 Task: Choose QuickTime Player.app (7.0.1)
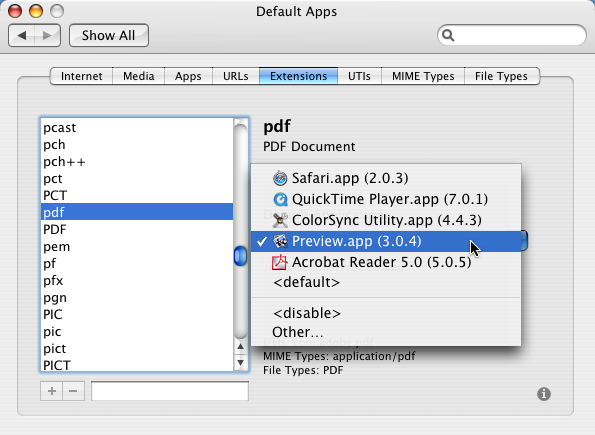coord(386,199)
